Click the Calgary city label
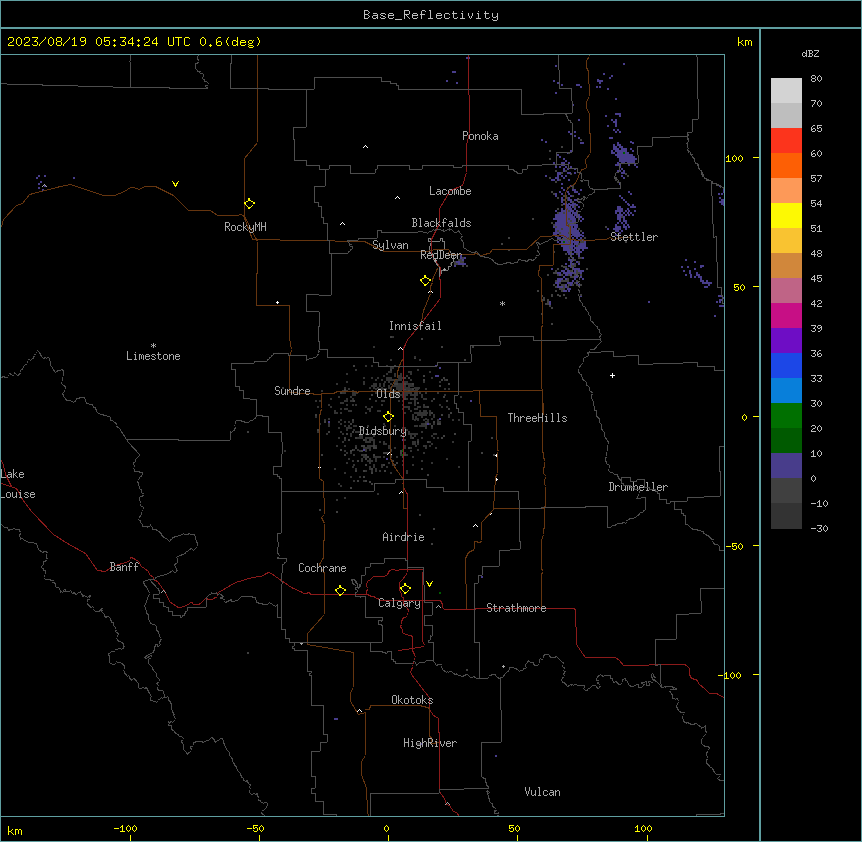Viewport: 862px width, 842px height. click(400, 603)
